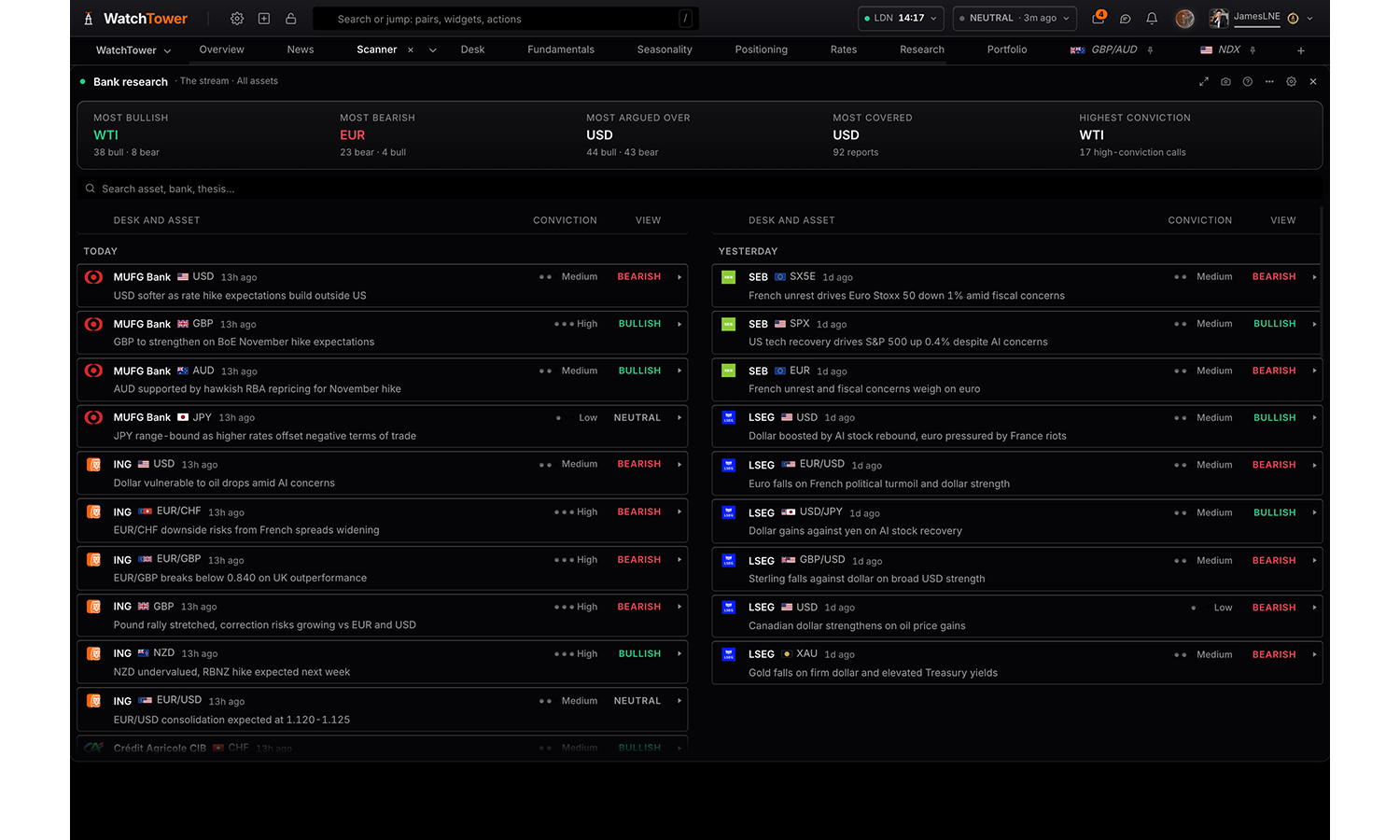Expand the ING EUR/CHF row arrow

(x=679, y=511)
